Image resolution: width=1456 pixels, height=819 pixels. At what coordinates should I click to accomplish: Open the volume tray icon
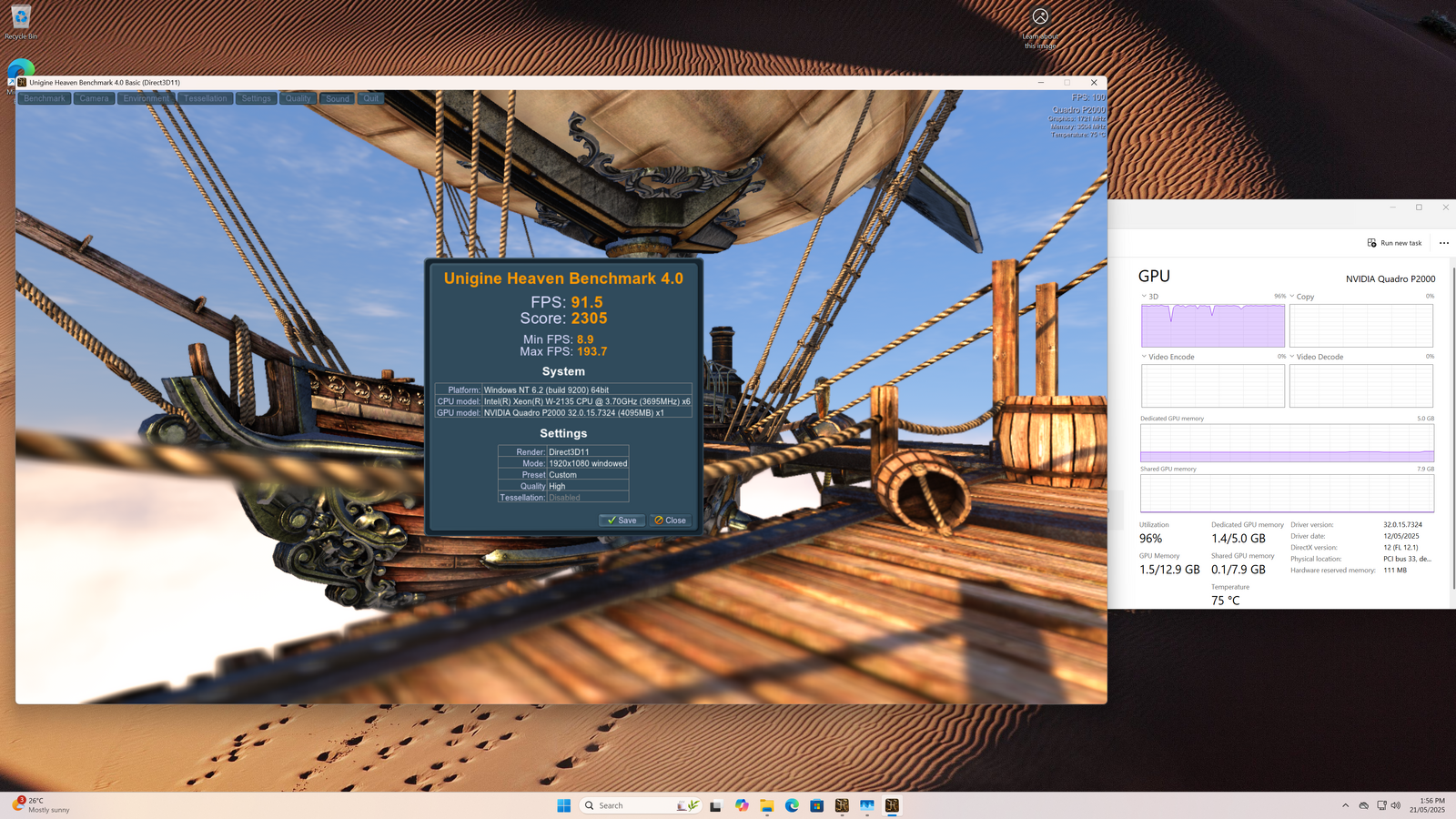[1396, 805]
